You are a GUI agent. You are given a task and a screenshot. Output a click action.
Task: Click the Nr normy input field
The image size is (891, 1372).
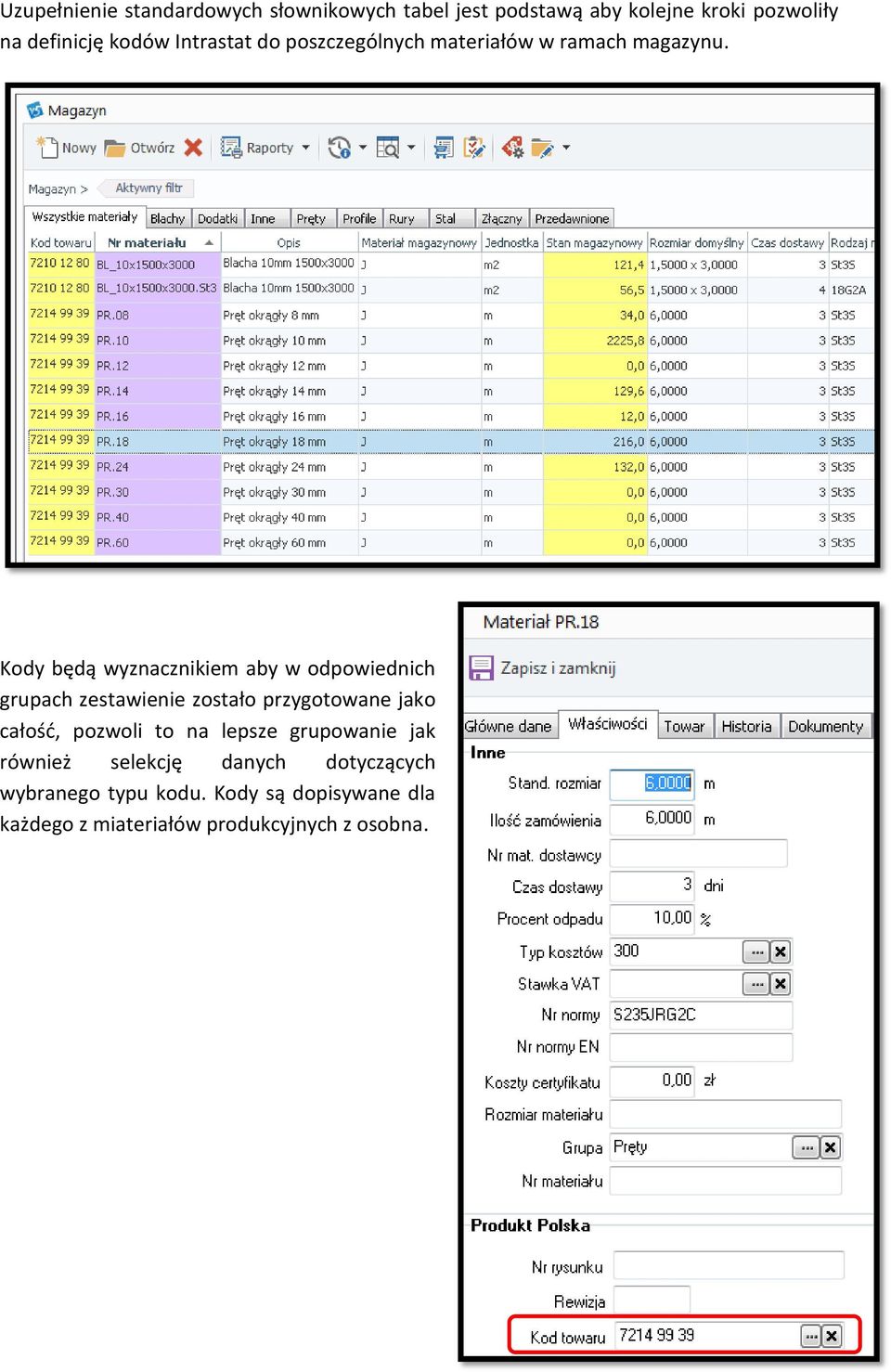click(x=701, y=1015)
